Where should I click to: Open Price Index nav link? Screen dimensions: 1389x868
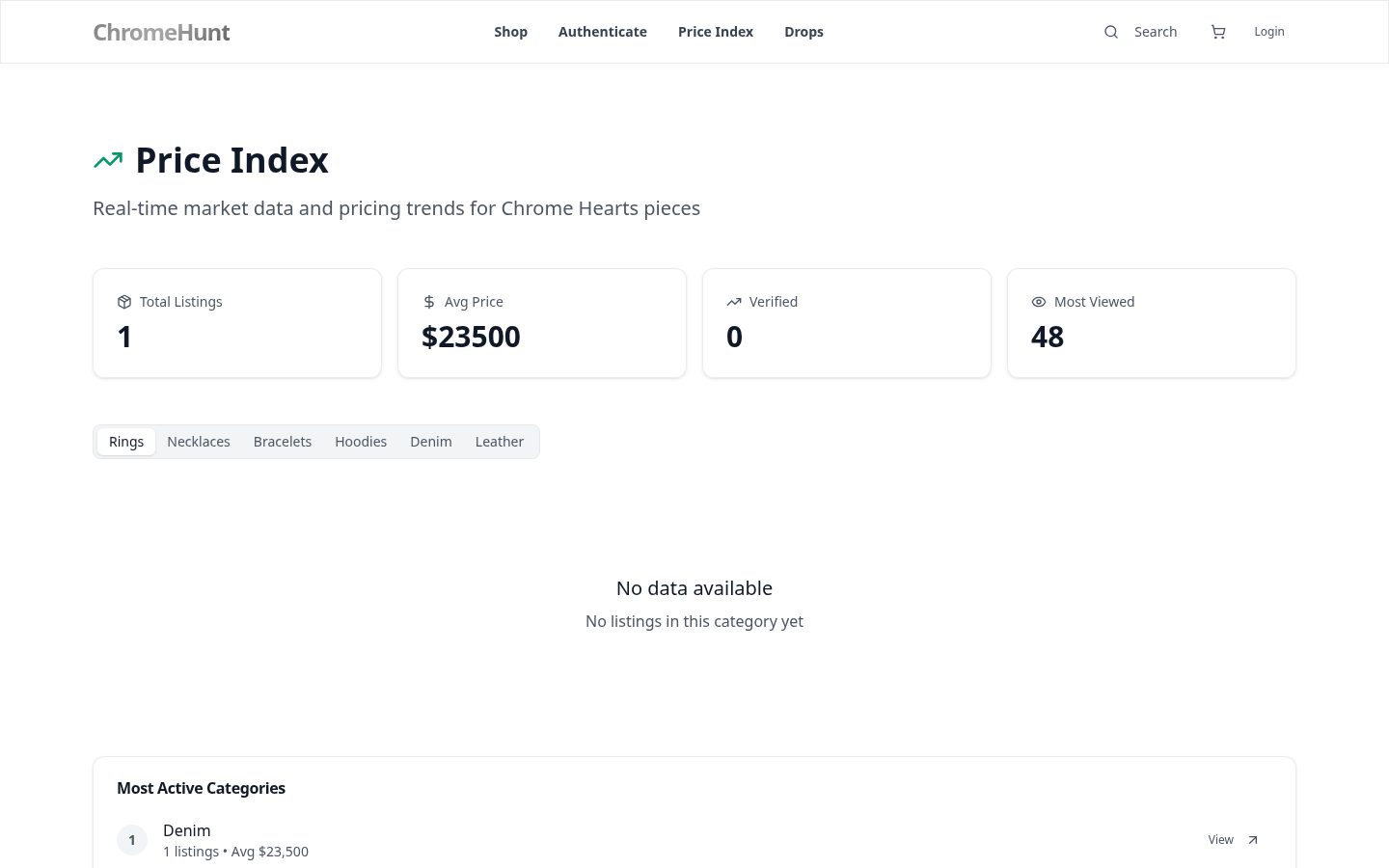716,32
